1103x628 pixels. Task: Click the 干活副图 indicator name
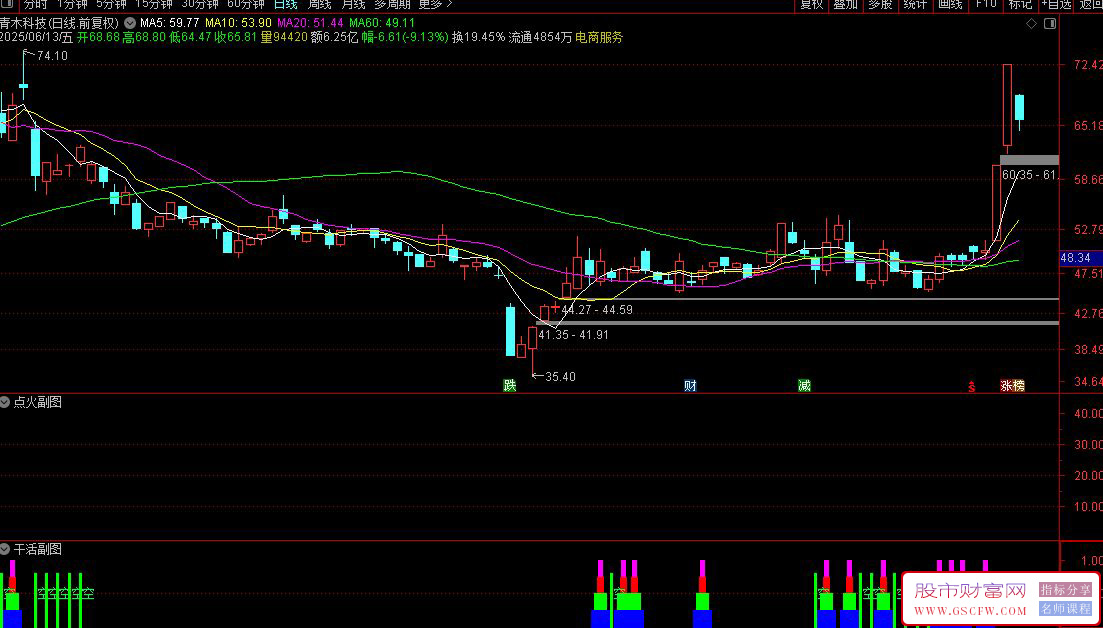pyautogui.click(x=37, y=549)
